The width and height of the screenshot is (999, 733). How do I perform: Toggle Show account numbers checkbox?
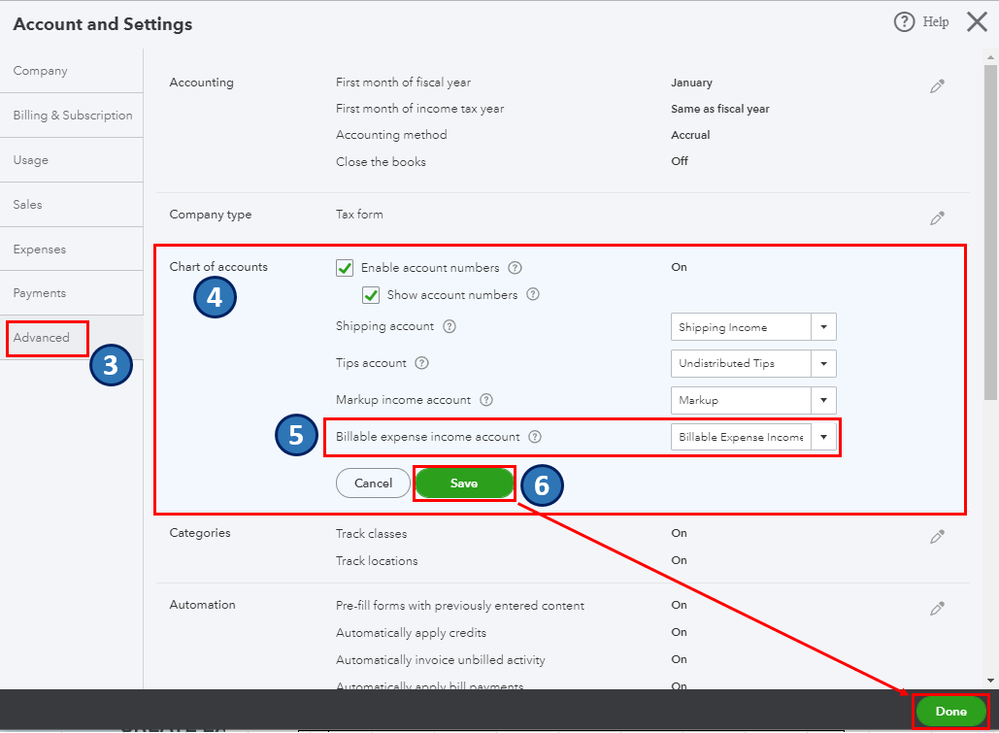tap(371, 295)
